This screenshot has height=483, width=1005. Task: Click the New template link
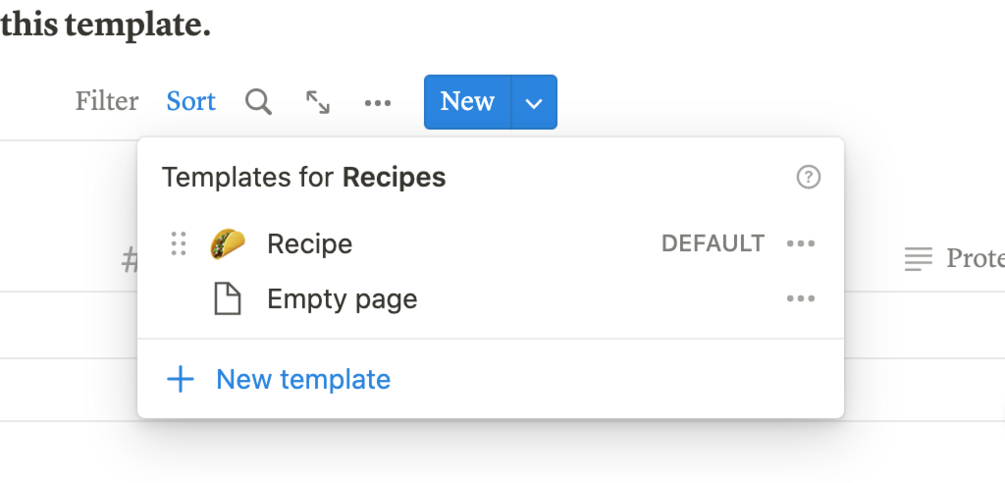tap(303, 380)
